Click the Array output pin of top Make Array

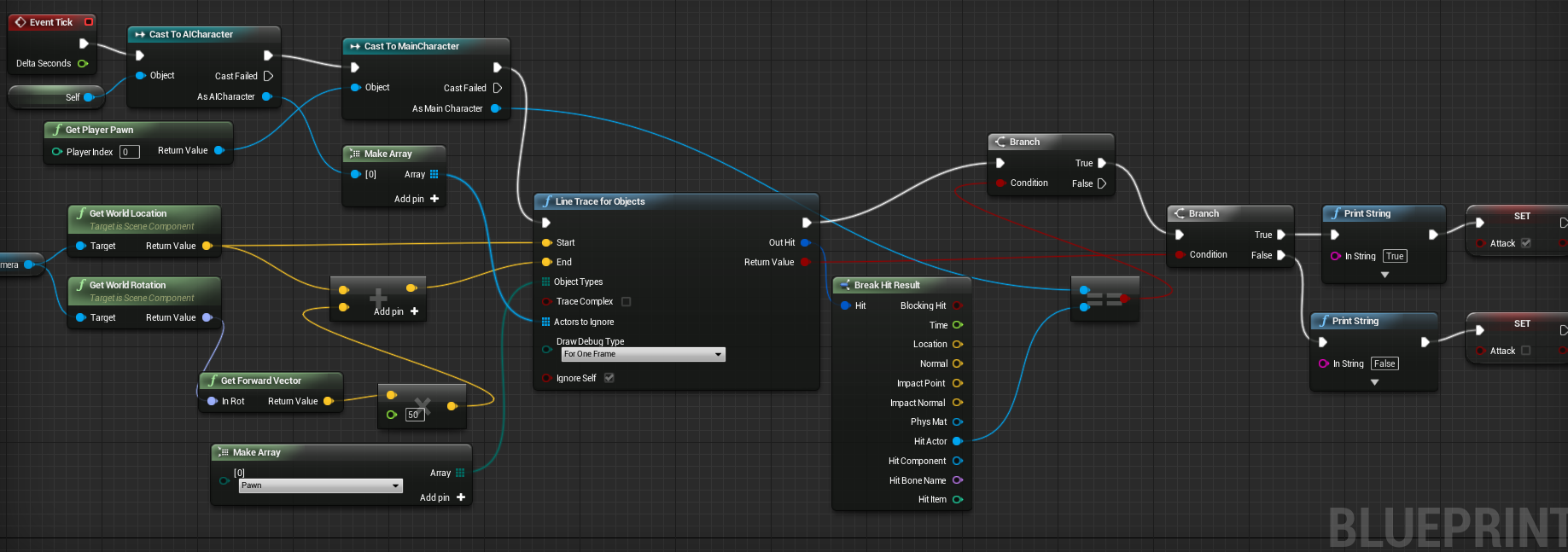(434, 174)
